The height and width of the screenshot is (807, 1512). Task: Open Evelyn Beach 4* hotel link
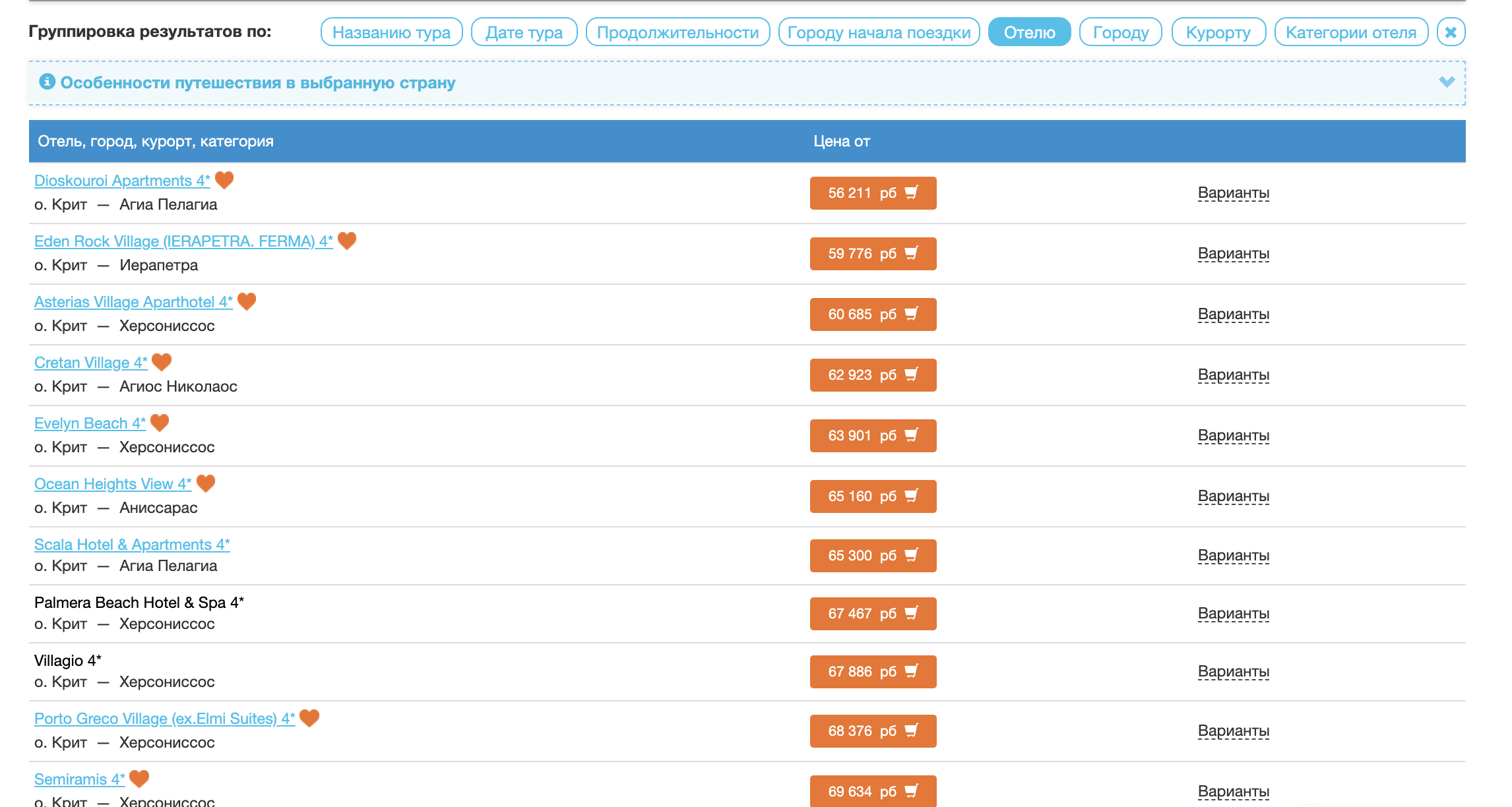coord(90,423)
